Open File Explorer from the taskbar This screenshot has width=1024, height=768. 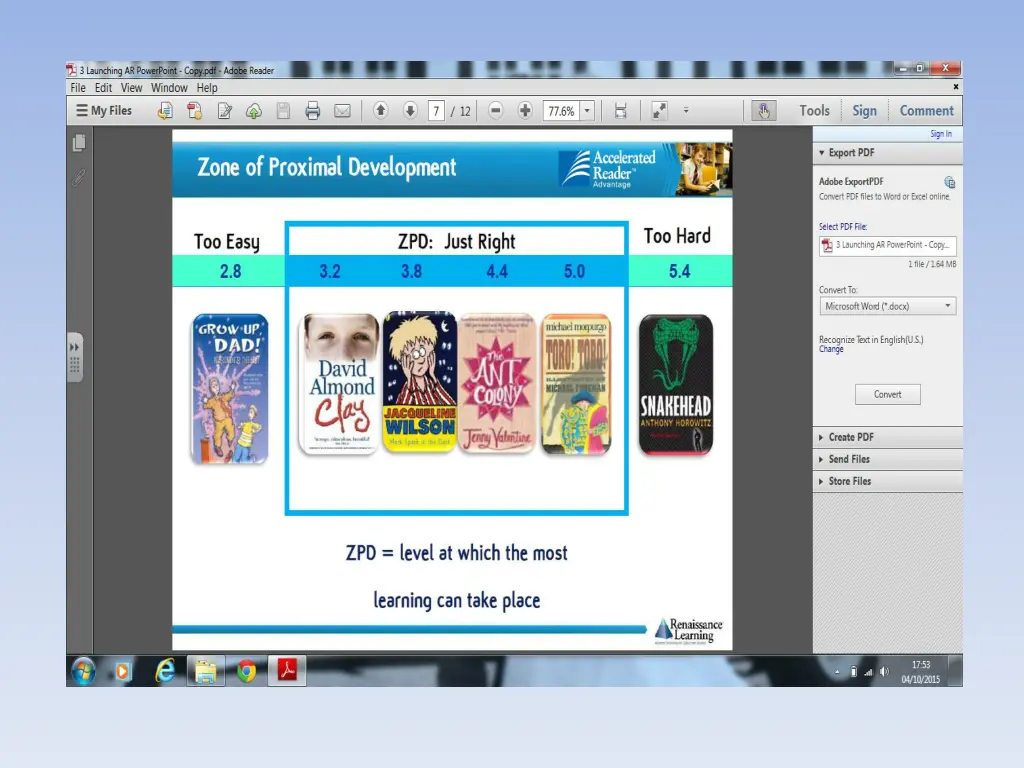[206, 671]
